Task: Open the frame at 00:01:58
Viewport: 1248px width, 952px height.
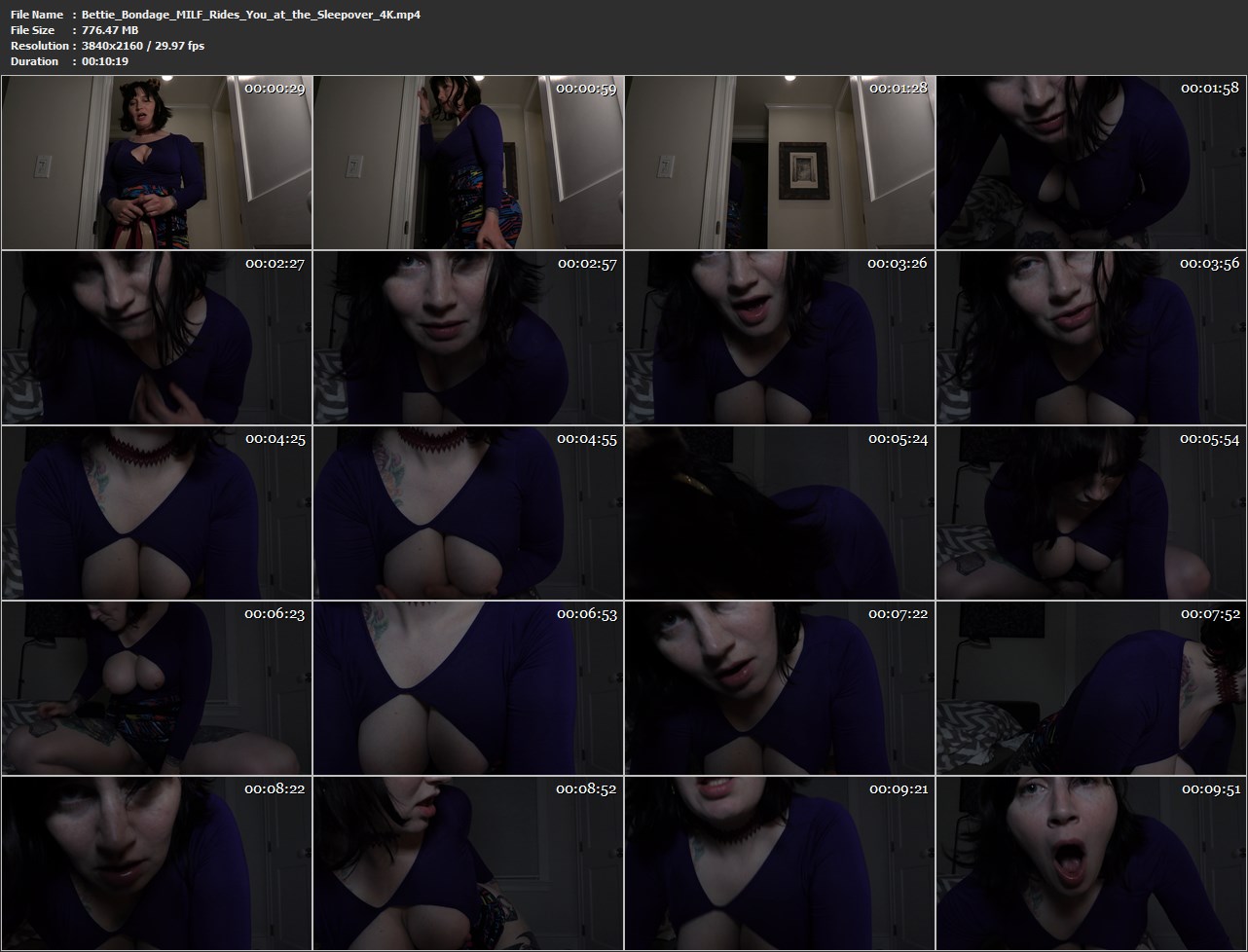Action: click(1091, 163)
